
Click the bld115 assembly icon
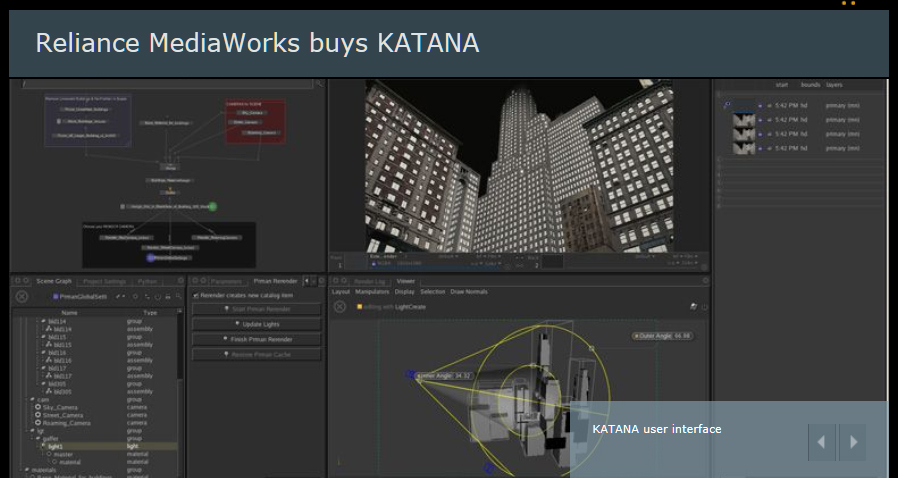click(x=49, y=345)
